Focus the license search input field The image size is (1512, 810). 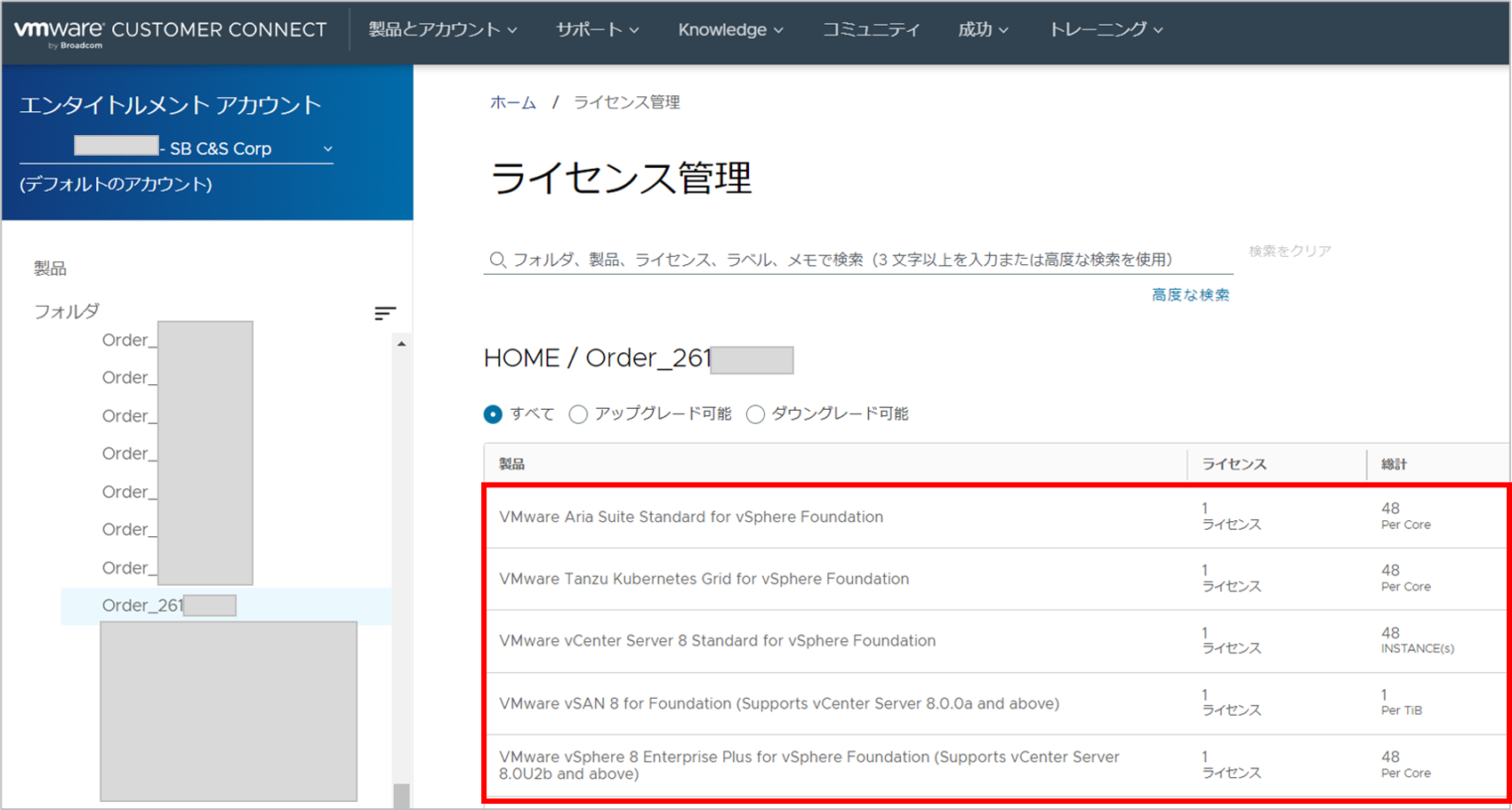pyautogui.click(x=858, y=260)
